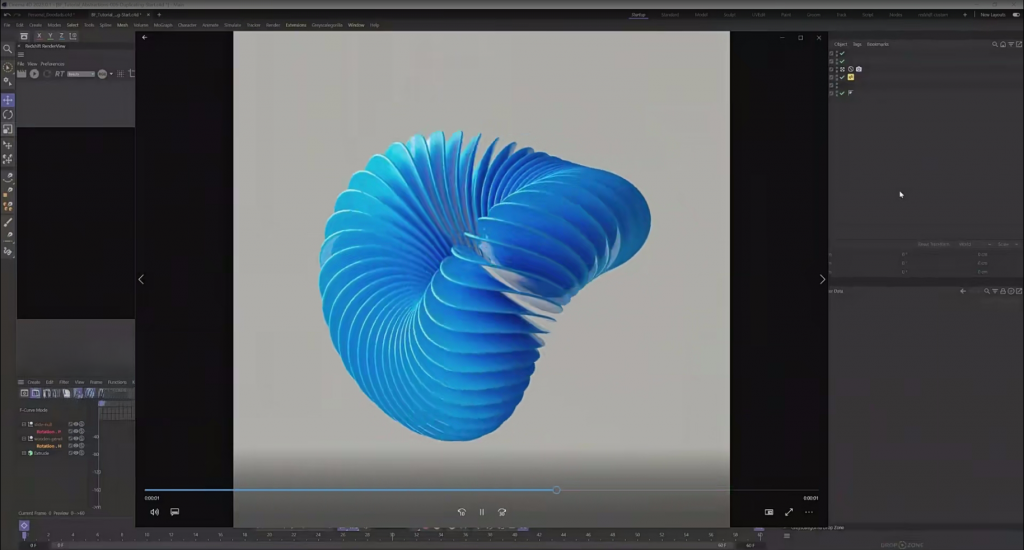Screen dimensions: 1024x550
Task: Open the Object menu in Object Manager
Action: 840,44
